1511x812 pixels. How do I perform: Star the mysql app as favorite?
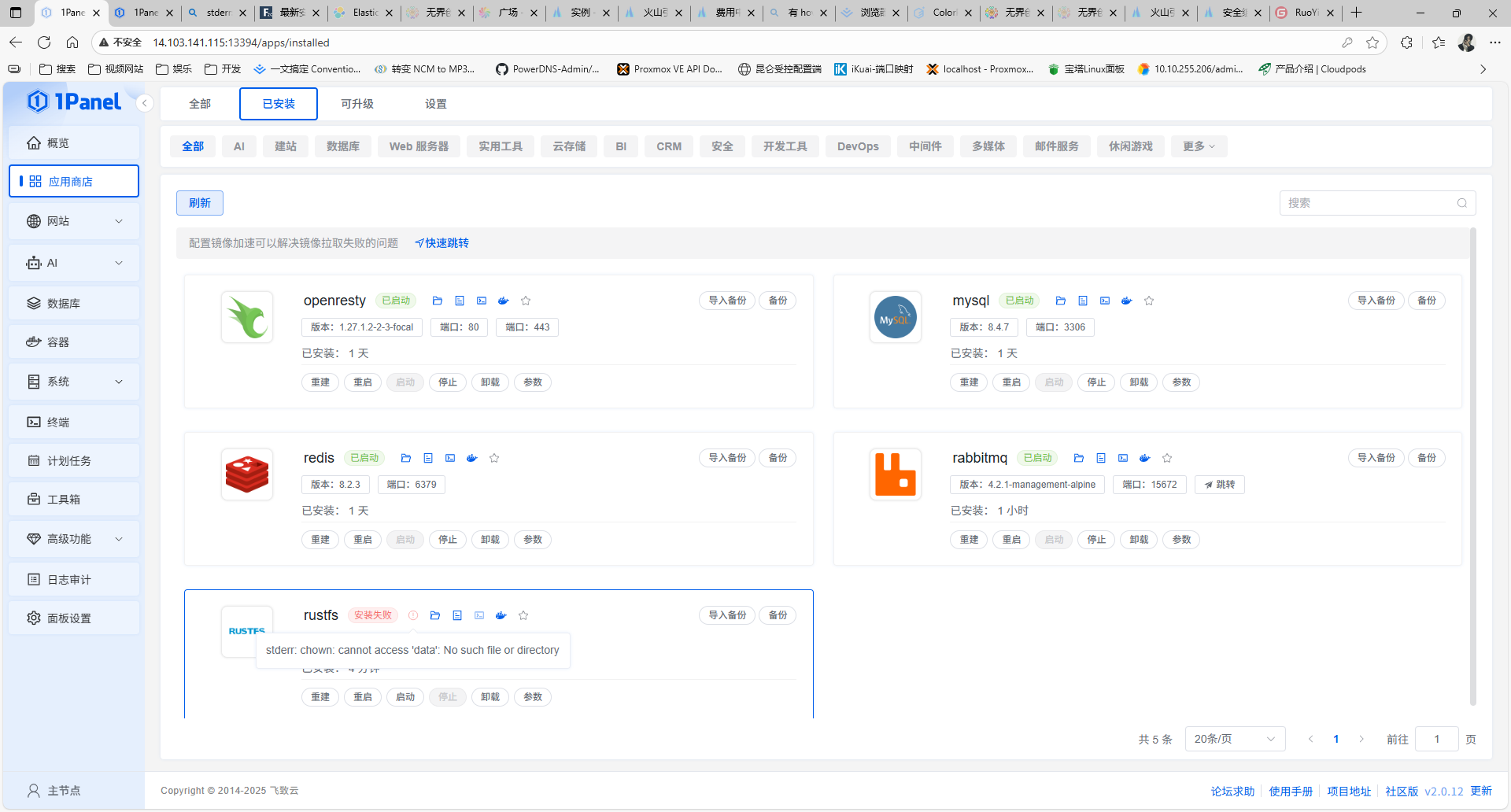click(x=1149, y=301)
